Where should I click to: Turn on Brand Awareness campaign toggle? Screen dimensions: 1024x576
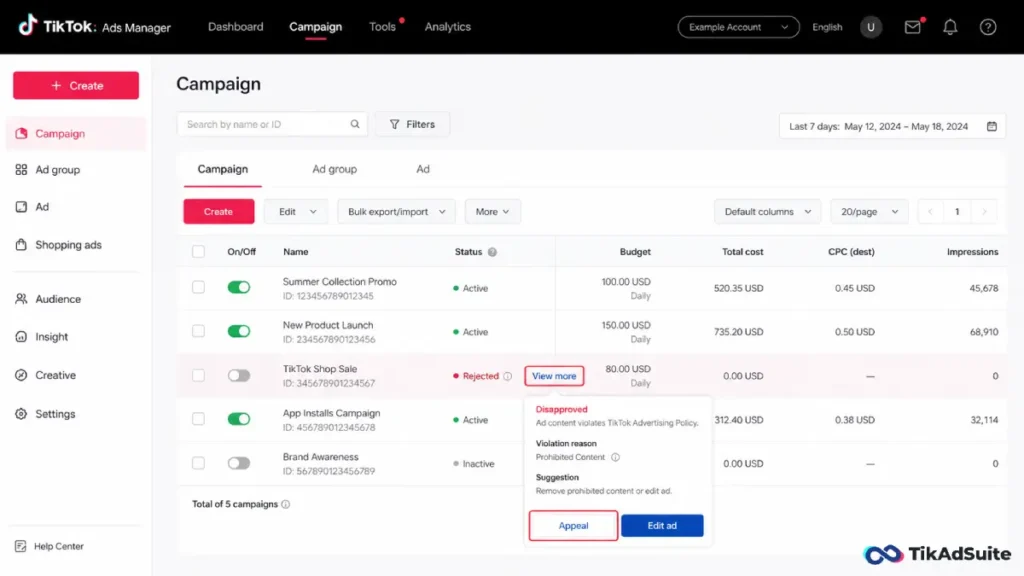239,463
